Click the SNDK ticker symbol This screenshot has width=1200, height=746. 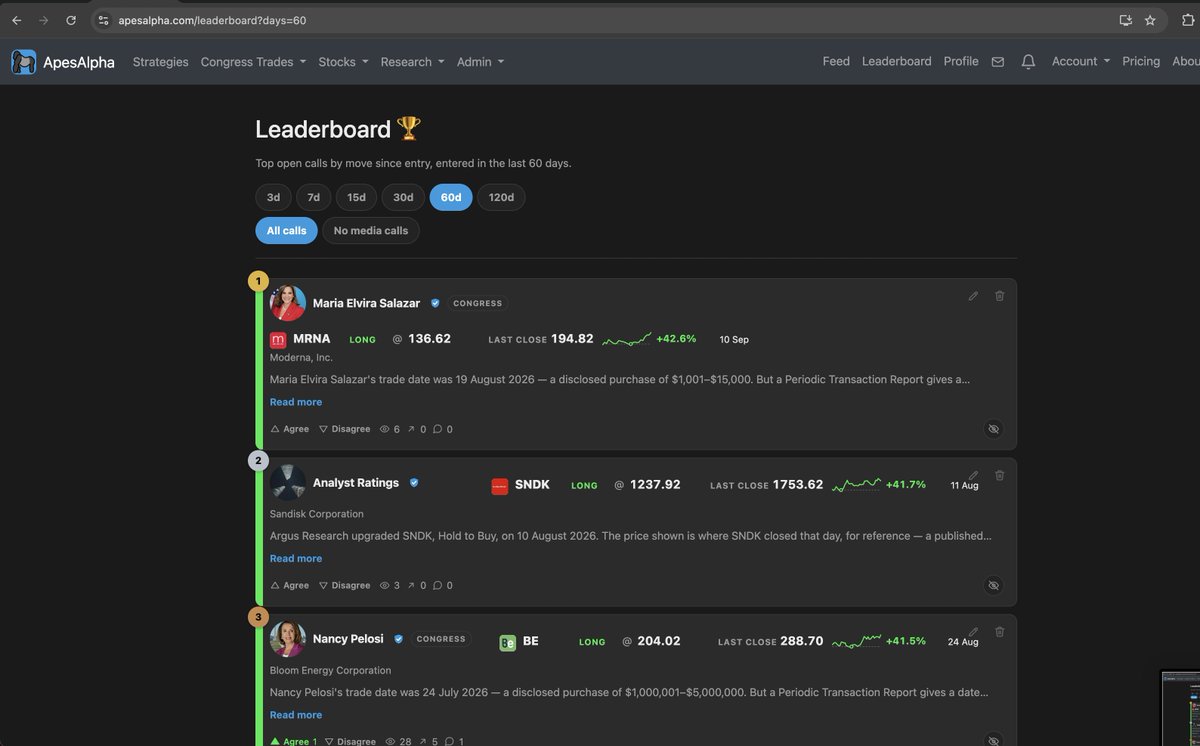click(533, 484)
